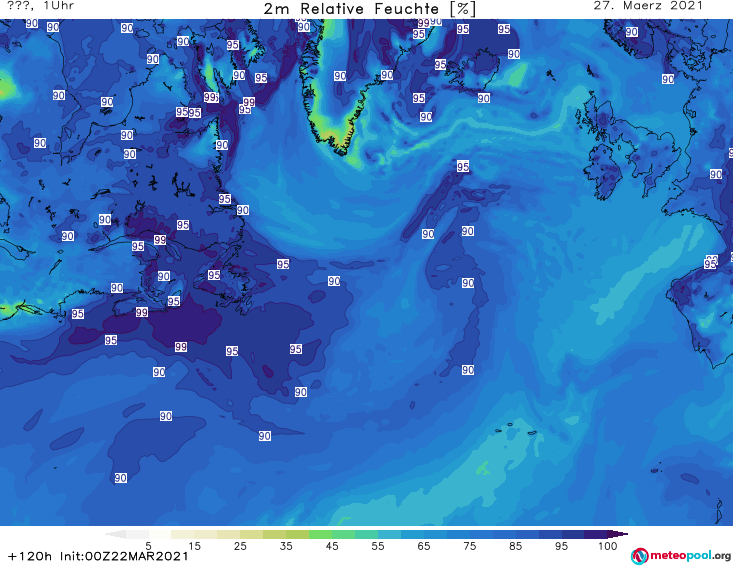Screen dimensions: 733x566
Task: Click the legend value '25'
Action: point(240,546)
